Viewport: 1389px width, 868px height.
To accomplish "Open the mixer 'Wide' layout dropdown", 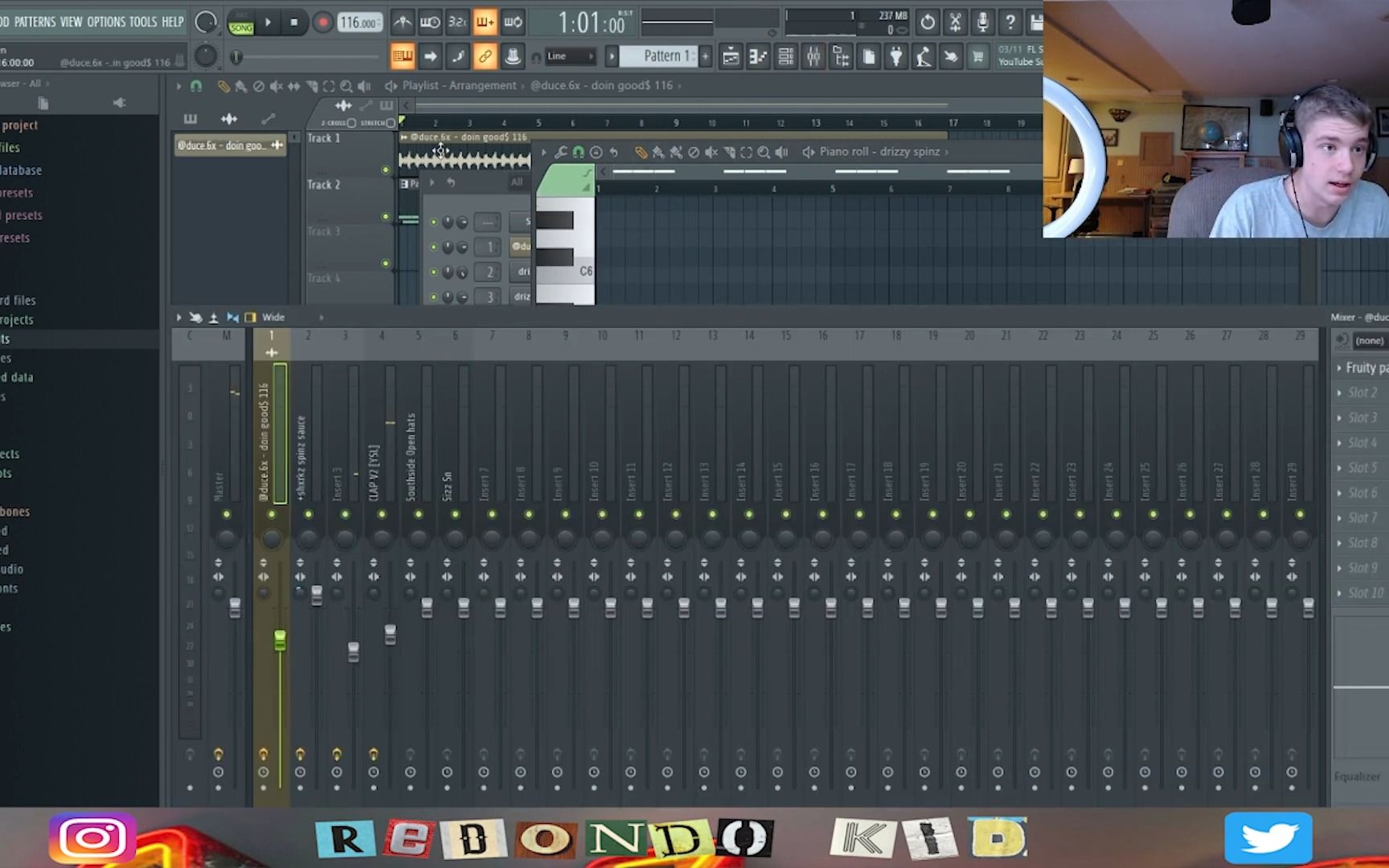I will tap(273, 317).
